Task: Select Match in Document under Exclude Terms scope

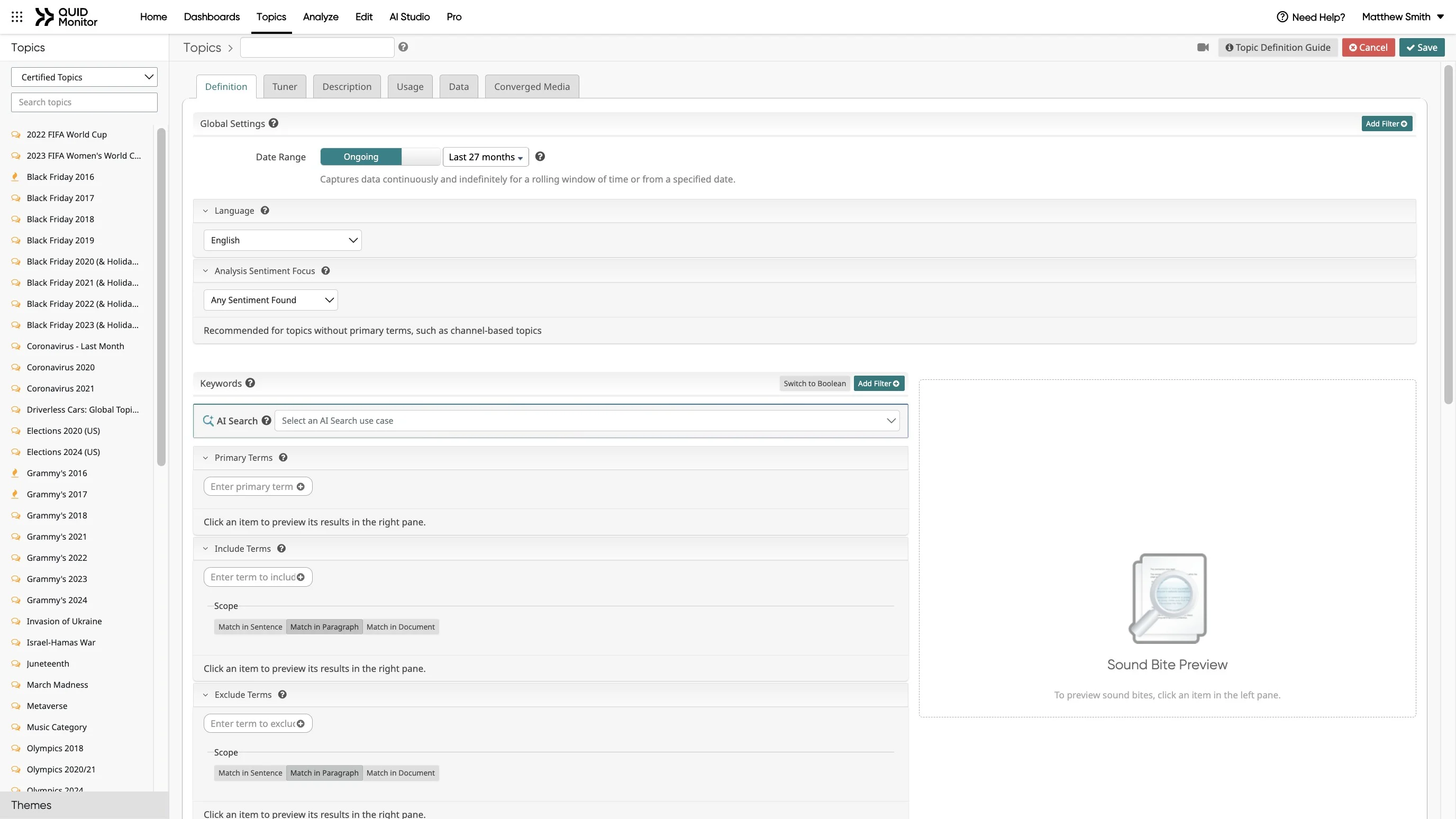Action: point(401,772)
